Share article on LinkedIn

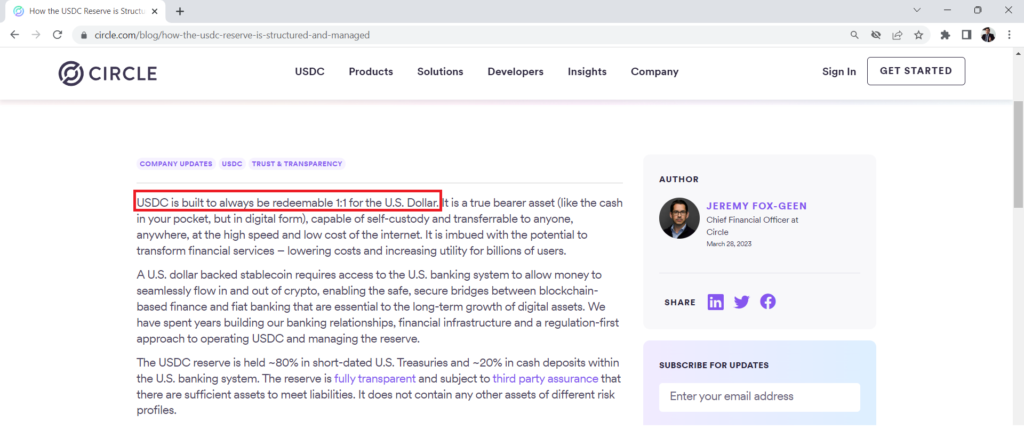(x=716, y=302)
